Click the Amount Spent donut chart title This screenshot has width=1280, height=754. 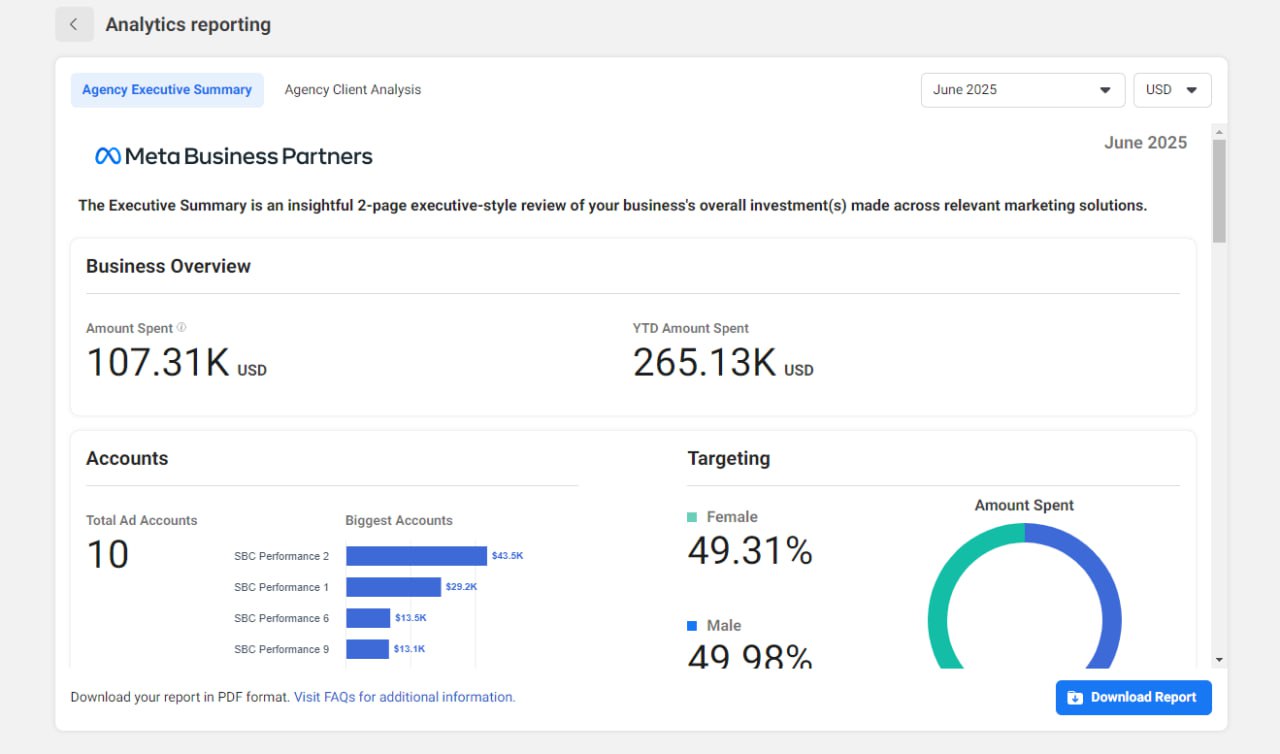click(x=1024, y=505)
